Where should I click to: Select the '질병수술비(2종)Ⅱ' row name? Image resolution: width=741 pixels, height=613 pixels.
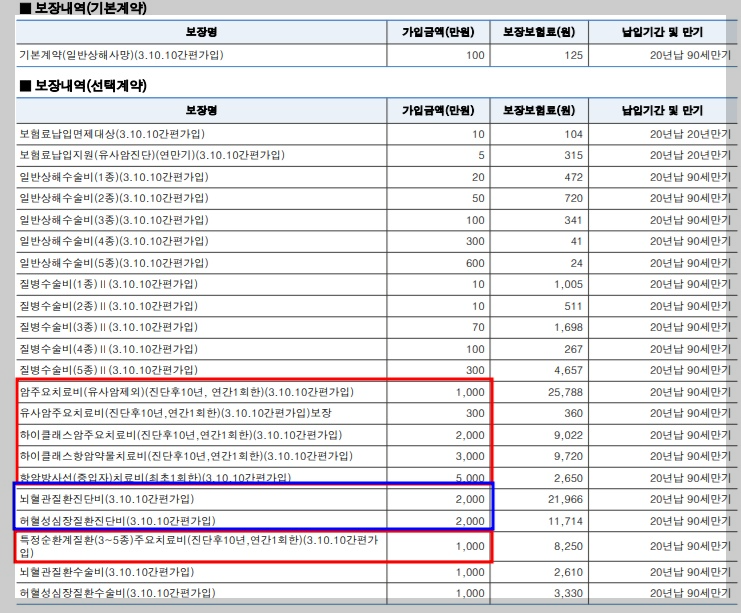pyautogui.click(x=109, y=306)
